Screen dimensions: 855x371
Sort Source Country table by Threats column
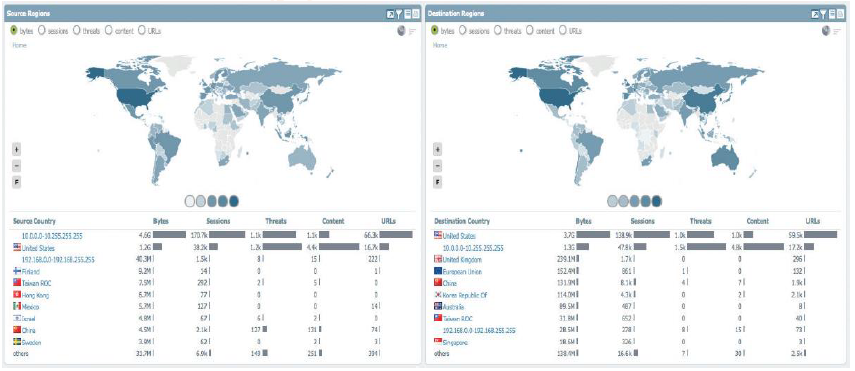click(276, 221)
